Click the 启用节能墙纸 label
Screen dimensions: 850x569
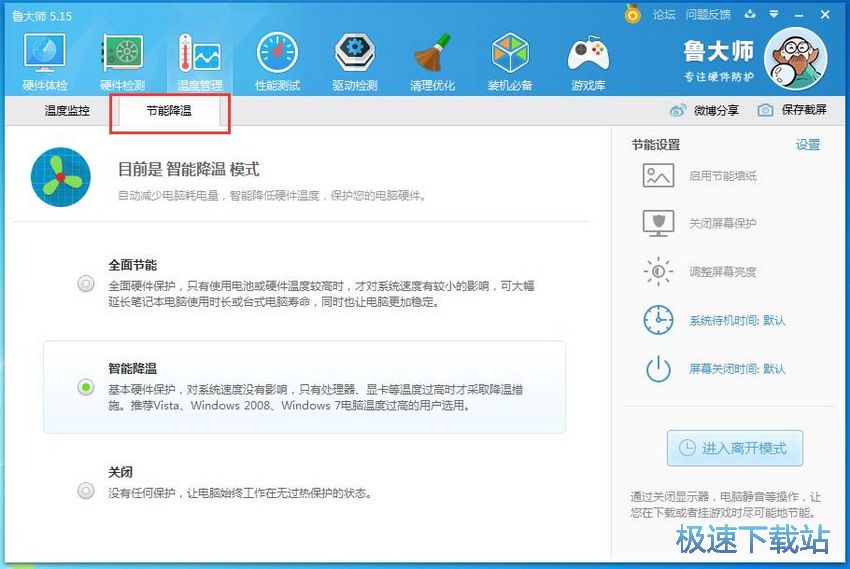click(x=723, y=176)
